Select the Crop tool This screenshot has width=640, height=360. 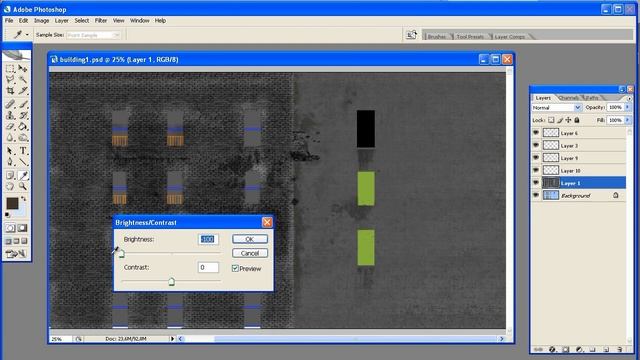[10, 91]
